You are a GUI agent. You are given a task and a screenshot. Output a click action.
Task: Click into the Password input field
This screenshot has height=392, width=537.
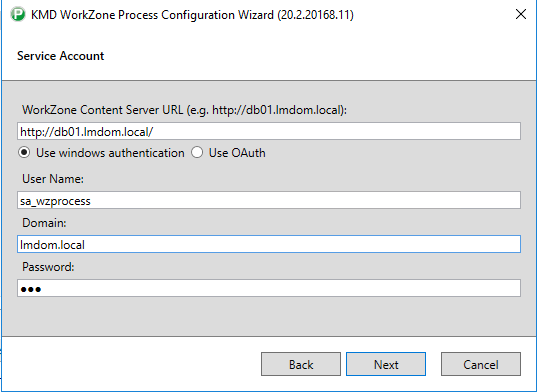coord(269,288)
